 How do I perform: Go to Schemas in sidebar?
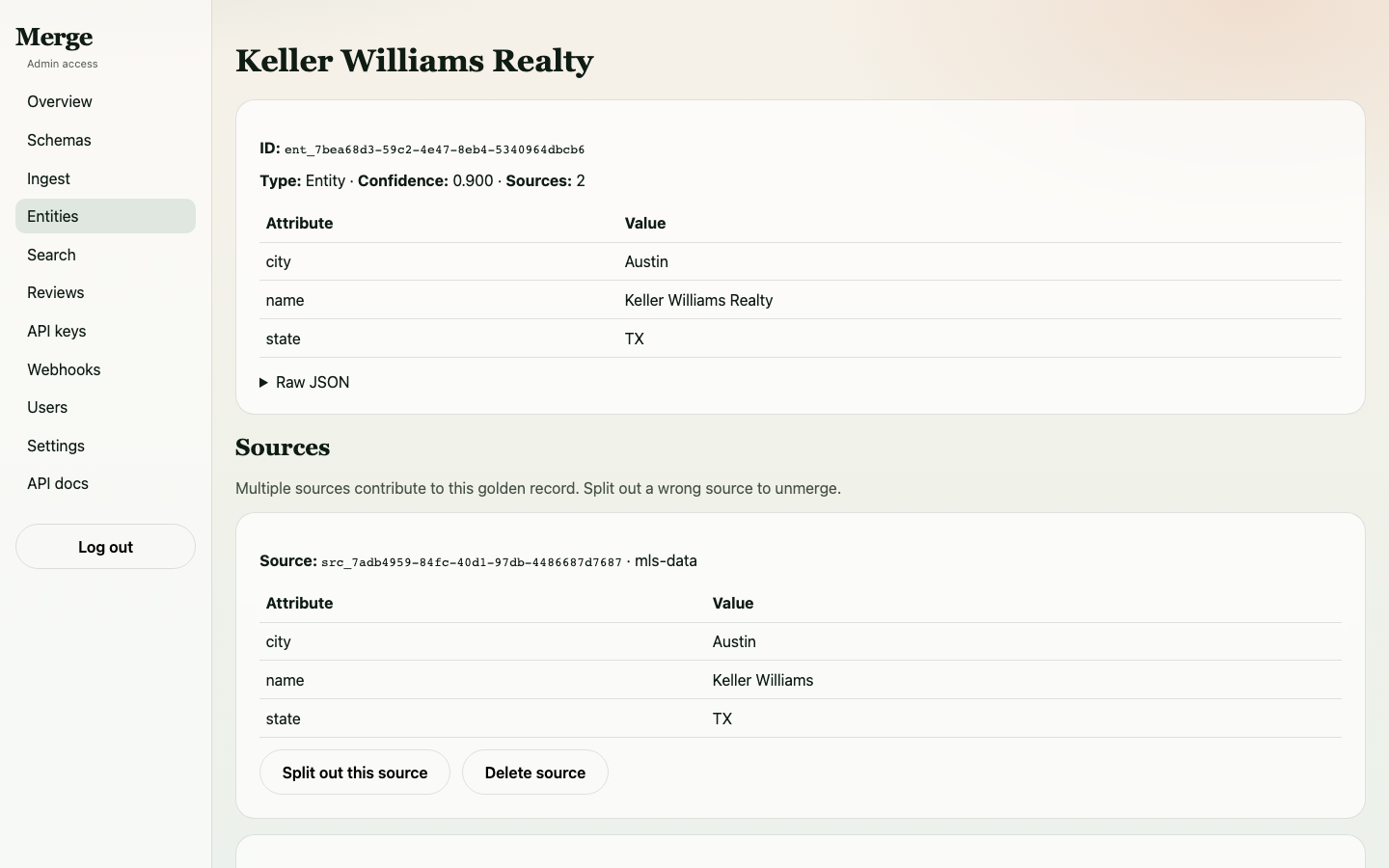pos(105,140)
